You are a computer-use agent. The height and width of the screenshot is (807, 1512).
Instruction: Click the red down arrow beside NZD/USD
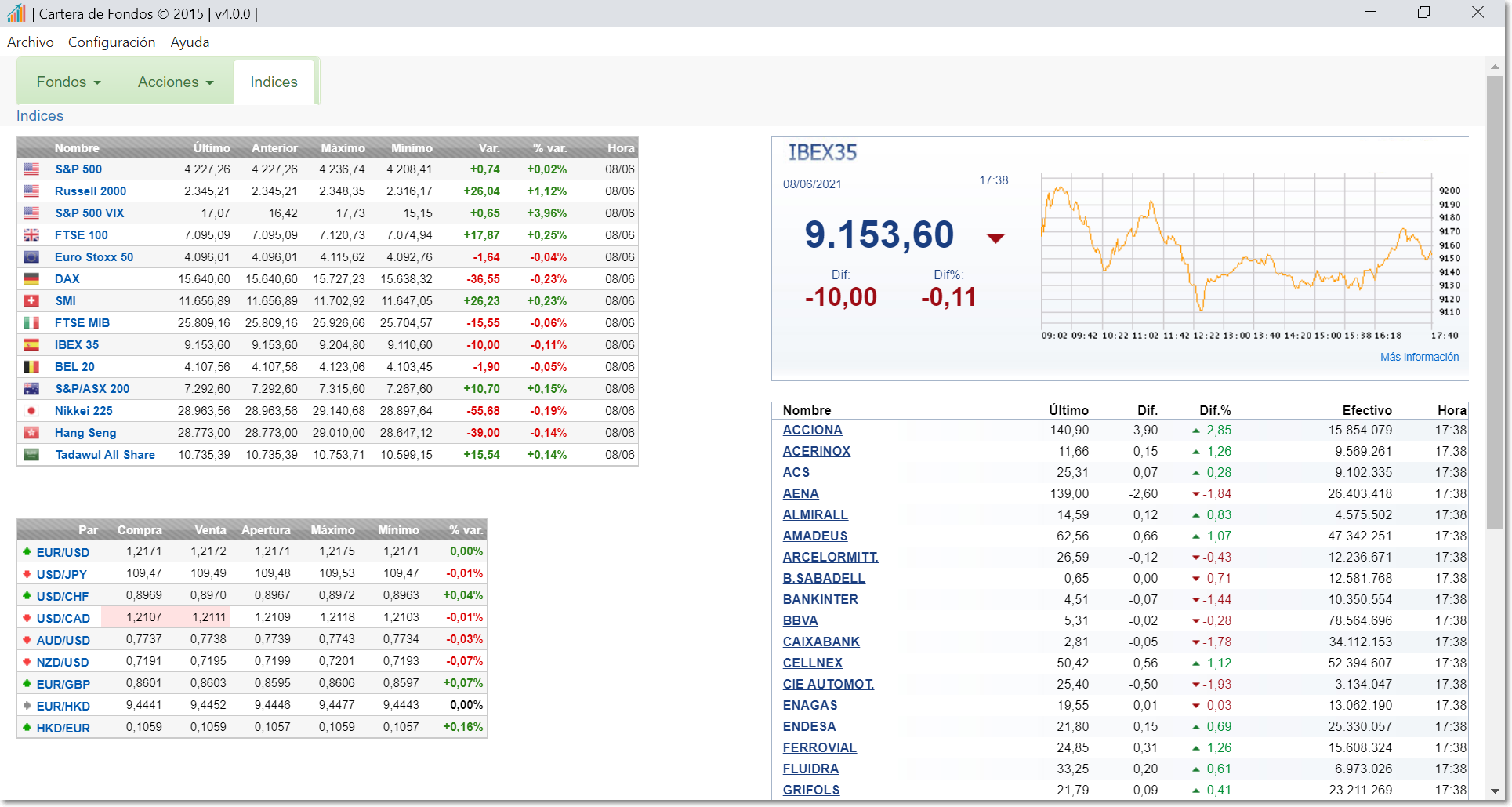point(27,662)
